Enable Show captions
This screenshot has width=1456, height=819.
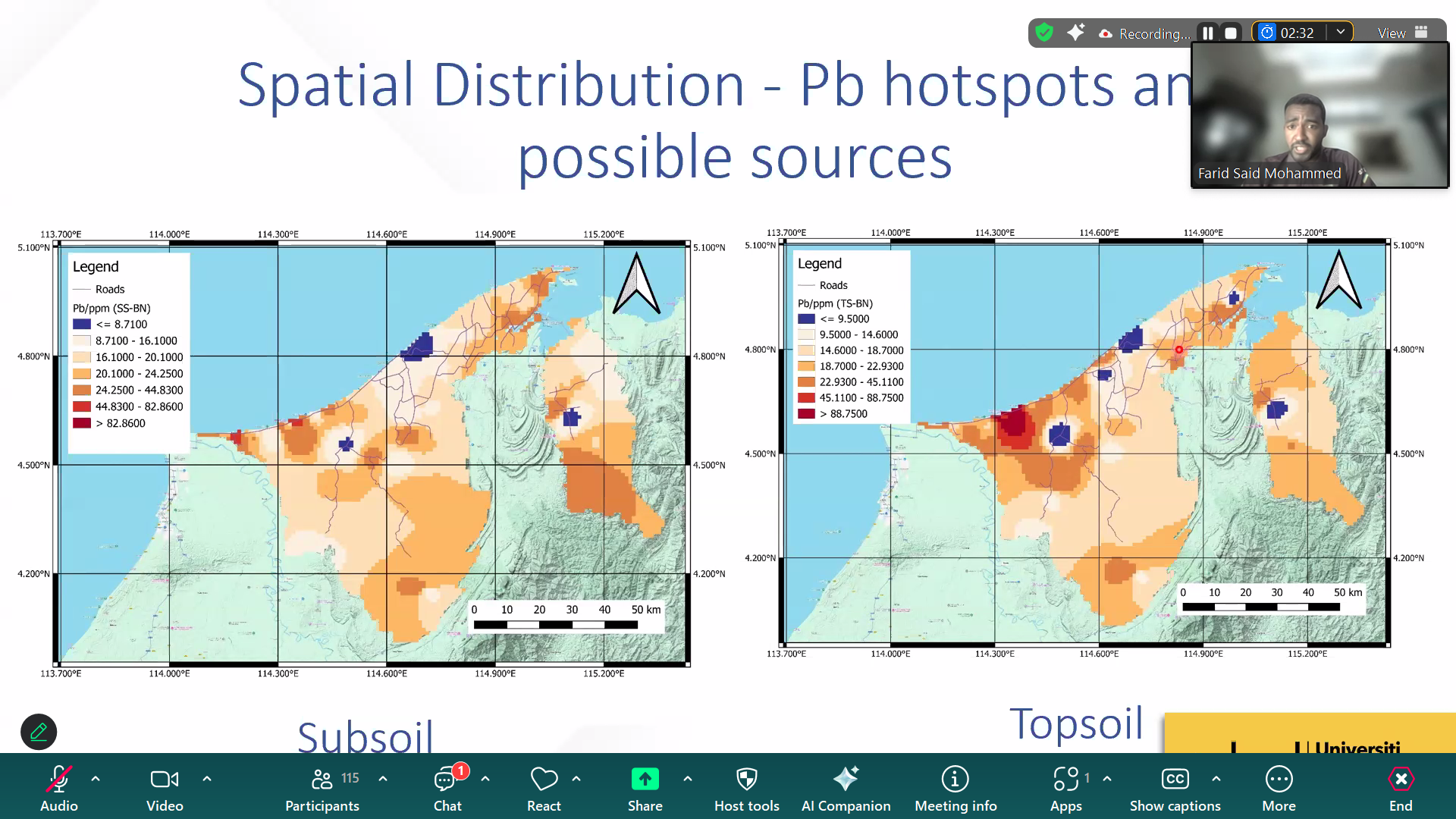click(1175, 786)
